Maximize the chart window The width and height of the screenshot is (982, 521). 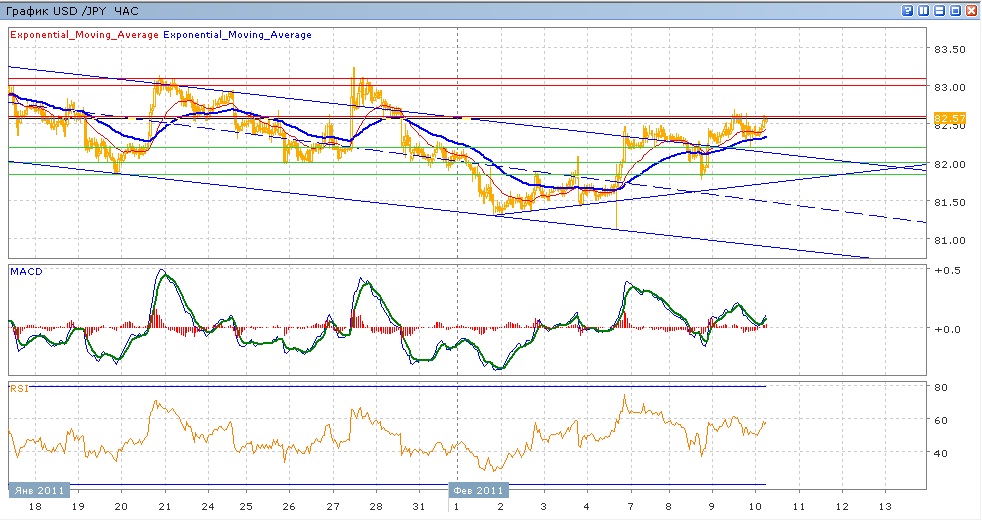click(x=956, y=10)
